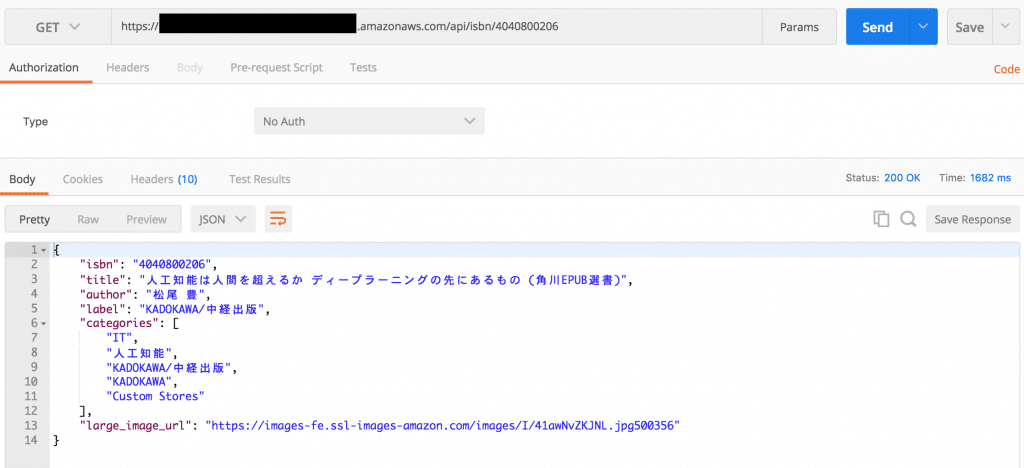
Task: Click the disabled request Body tab
Action: click(190, 67)
